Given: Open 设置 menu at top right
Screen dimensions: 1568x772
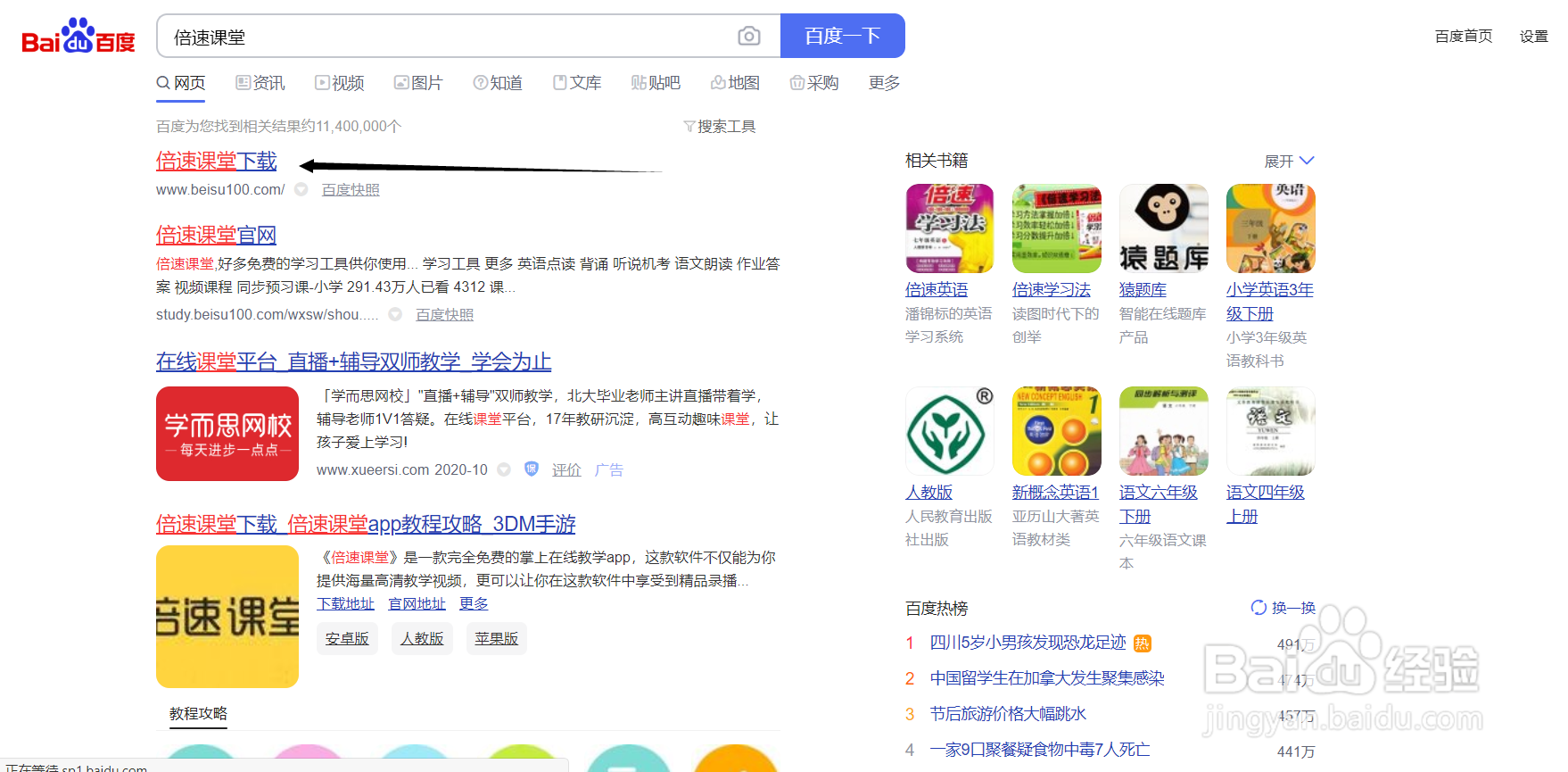Looking at the screenshot, I should click(x=1534, y=36).
